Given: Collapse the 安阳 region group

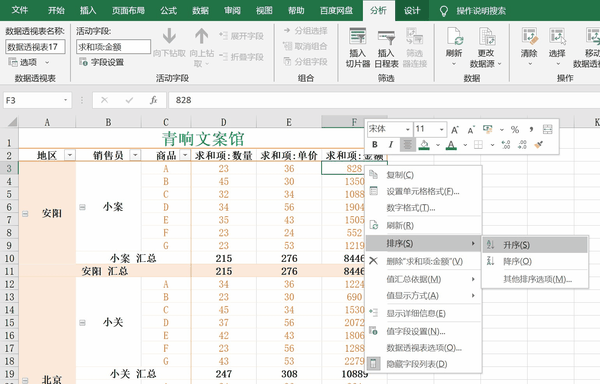Looking at the screenshot, I should pos(25,214).
